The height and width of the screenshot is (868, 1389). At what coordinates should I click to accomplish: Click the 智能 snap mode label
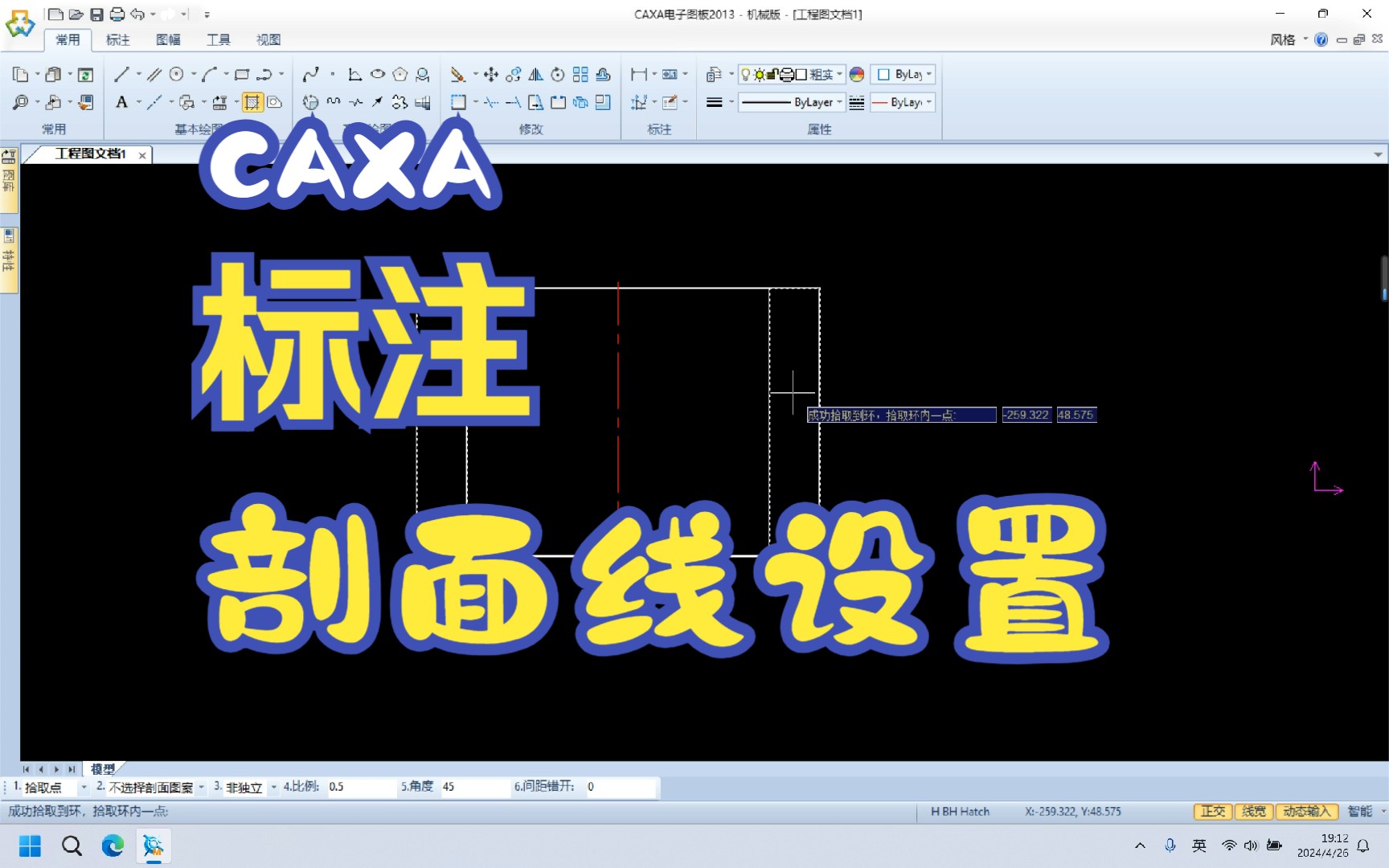click(x=1360, y=812)
